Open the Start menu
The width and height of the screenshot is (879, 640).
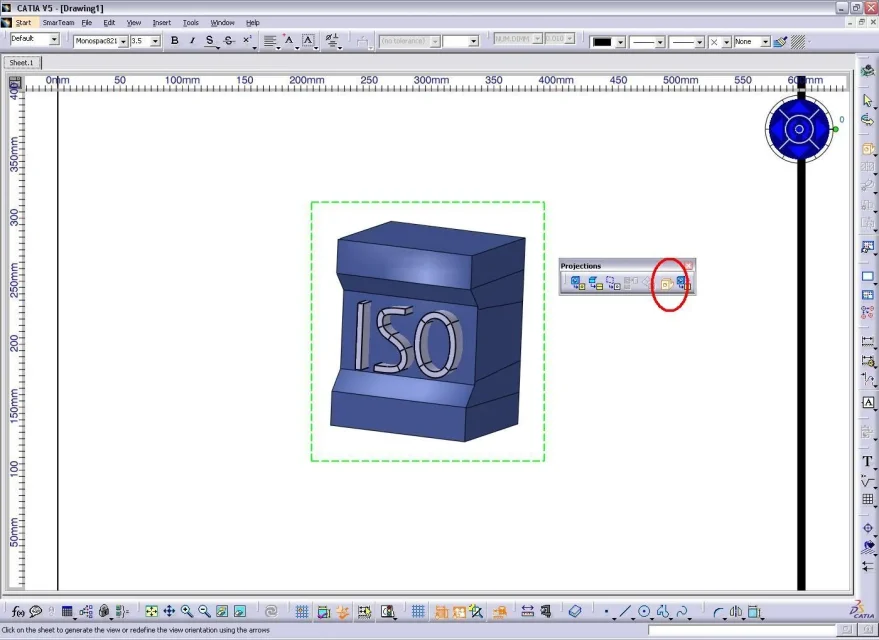[x=23, y=22]
